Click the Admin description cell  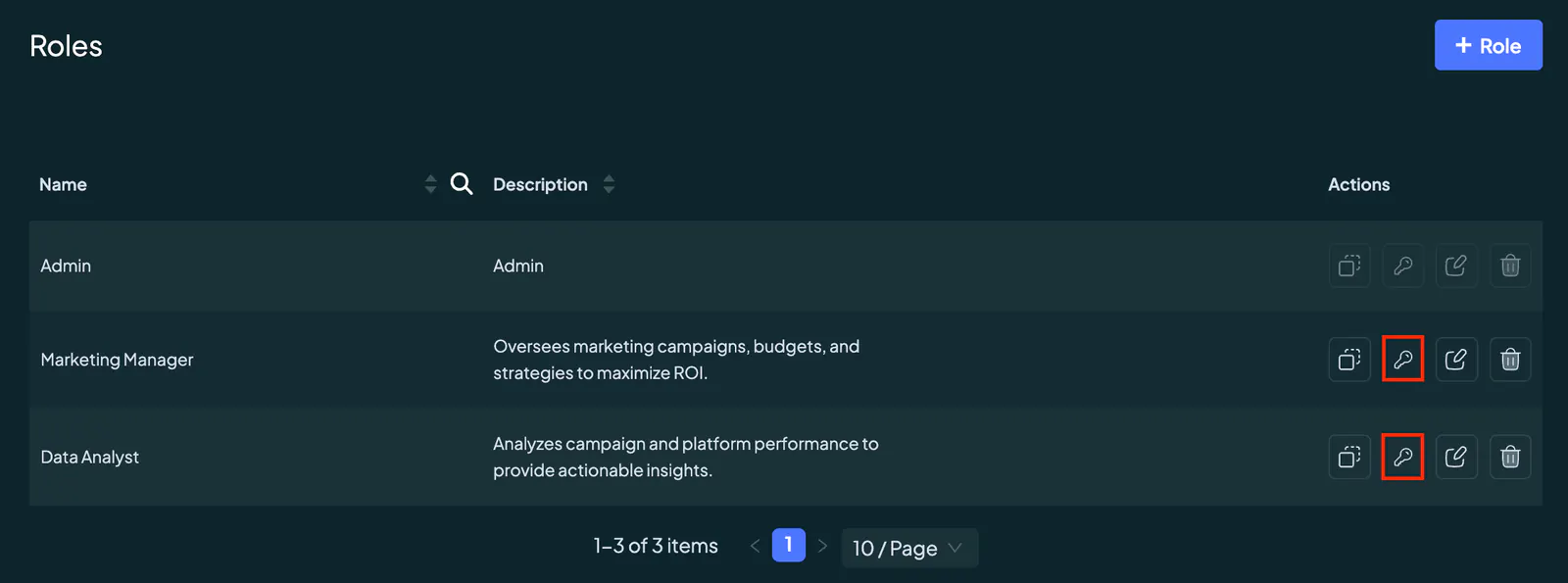click(x=518, y=266)
